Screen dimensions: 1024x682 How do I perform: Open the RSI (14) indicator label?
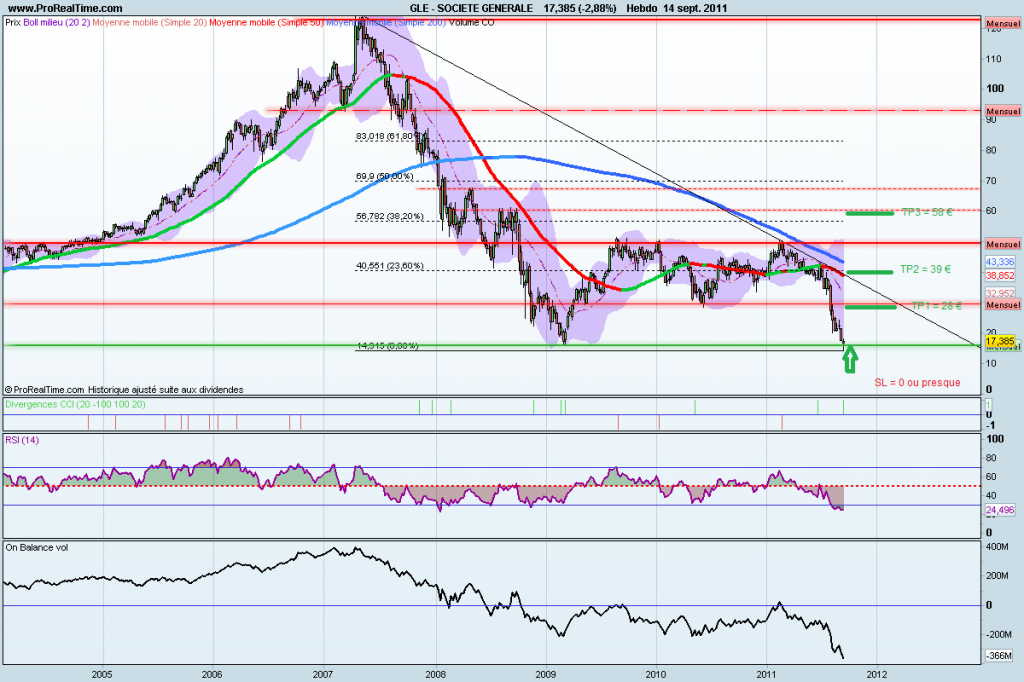(x=22, y=440)
